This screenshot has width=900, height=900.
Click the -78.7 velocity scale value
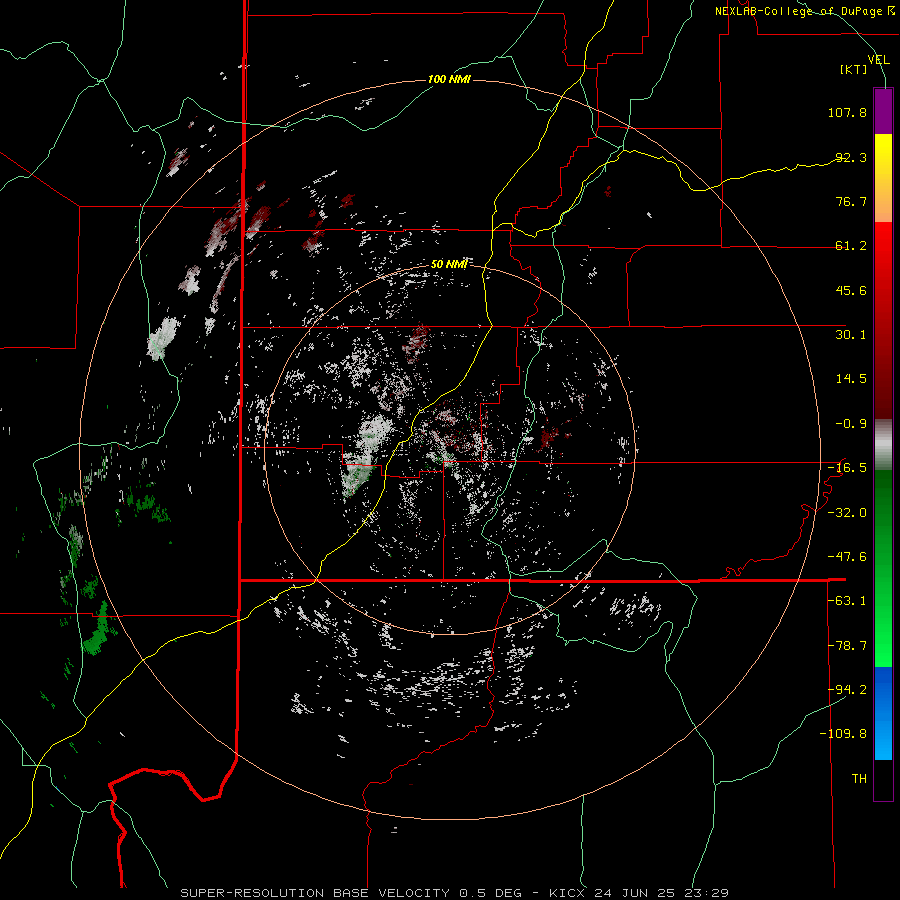pos(847,646)
